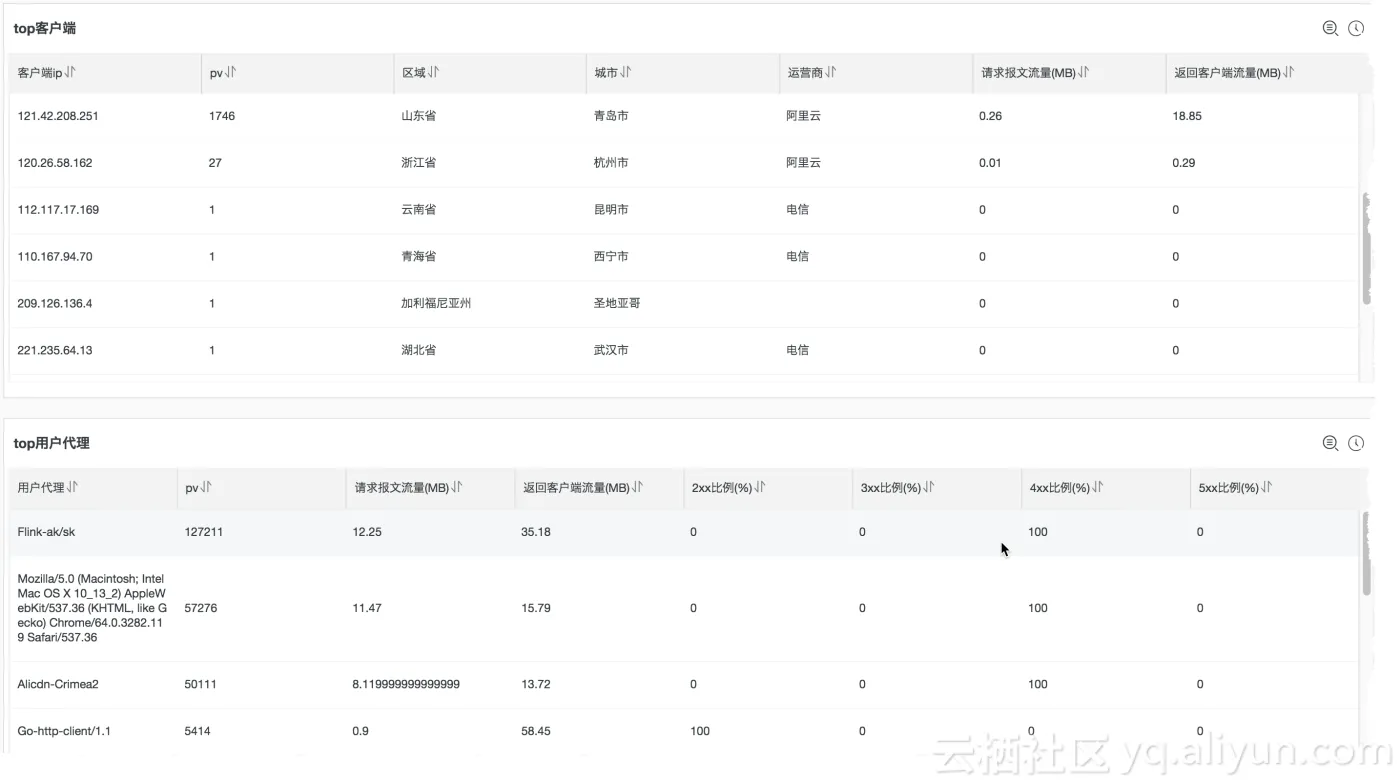Select IP 221.235.64.13
The image size is (1400, 781).
(x=55, y=351)
